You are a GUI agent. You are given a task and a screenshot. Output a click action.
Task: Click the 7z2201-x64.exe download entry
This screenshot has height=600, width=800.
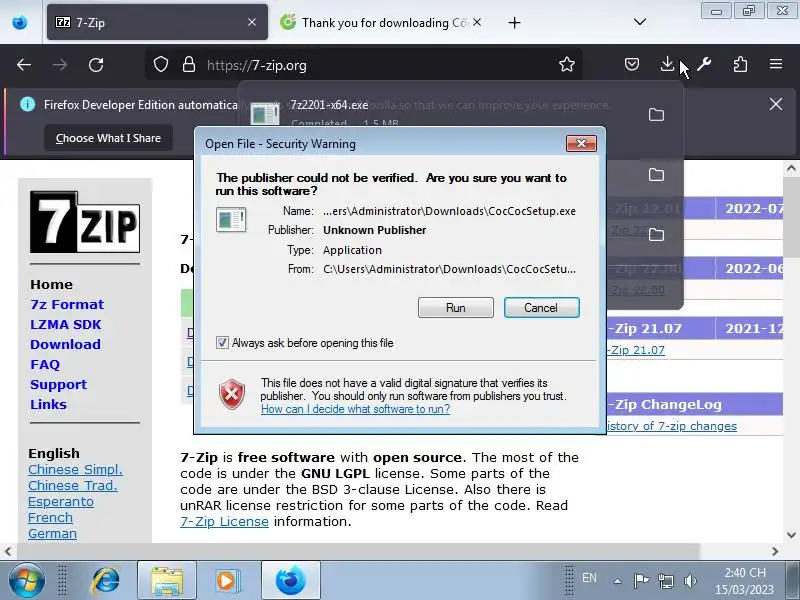coord(439,110)
